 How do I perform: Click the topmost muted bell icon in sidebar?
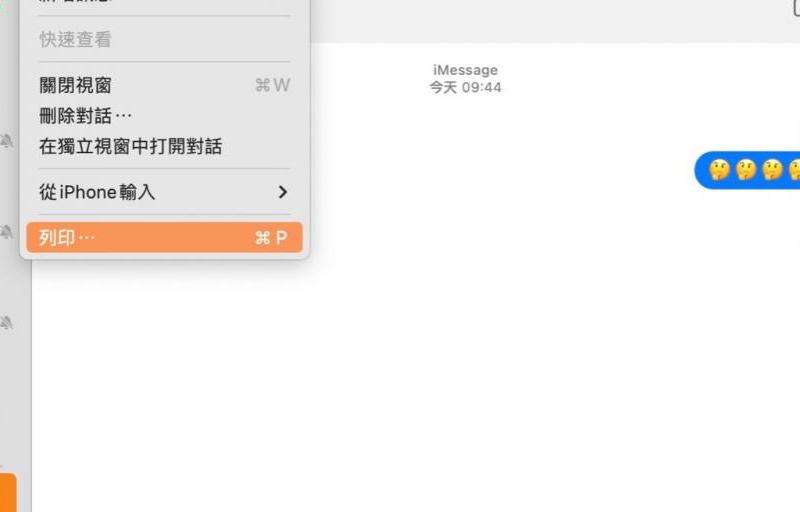click(x=7, y=140)
